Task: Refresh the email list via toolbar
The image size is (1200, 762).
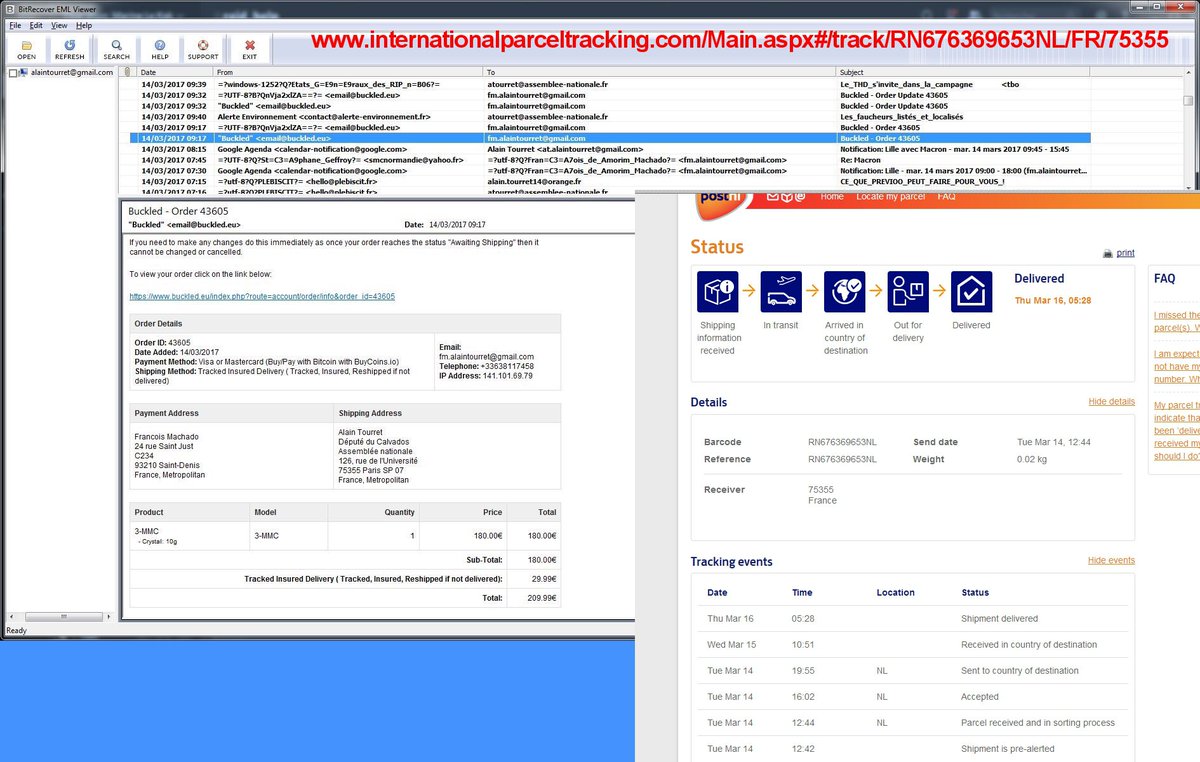Action: tap(69, 49)
